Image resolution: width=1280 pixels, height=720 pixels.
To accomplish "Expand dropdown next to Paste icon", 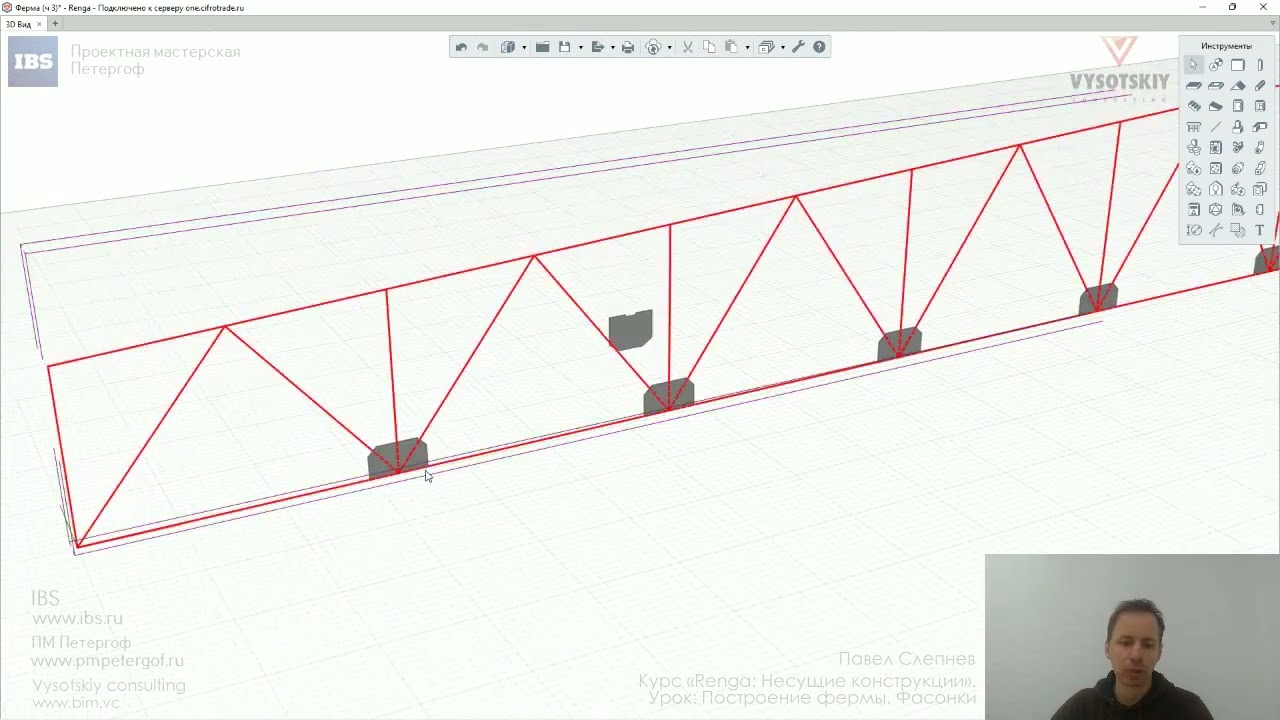I will coord(747,47).
